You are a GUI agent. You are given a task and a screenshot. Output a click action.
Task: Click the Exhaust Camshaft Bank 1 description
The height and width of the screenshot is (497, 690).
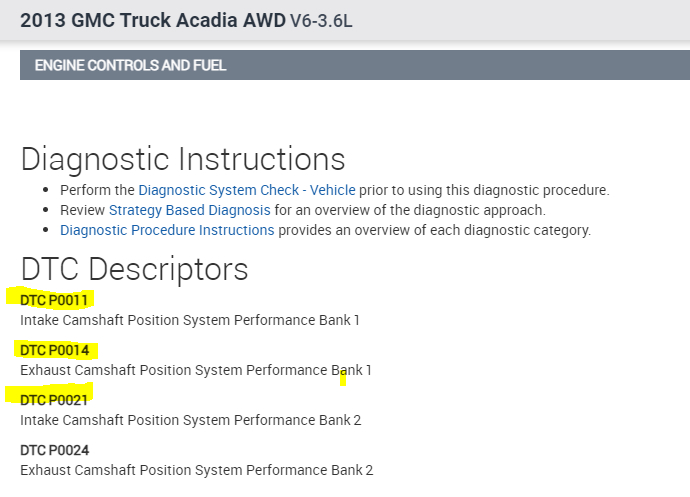[x=195, y=370]
